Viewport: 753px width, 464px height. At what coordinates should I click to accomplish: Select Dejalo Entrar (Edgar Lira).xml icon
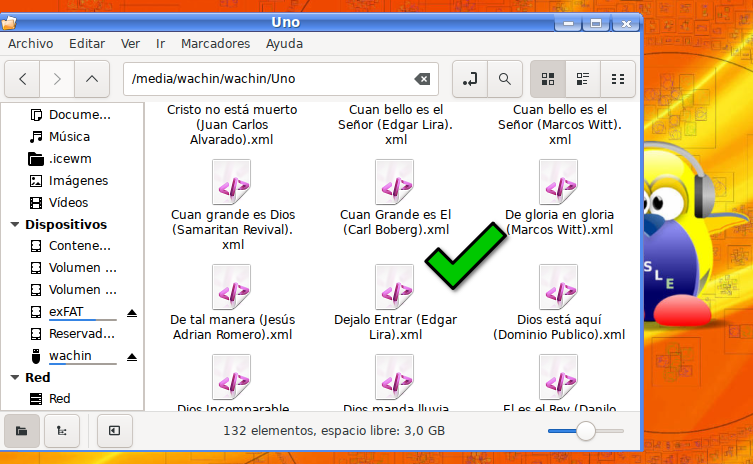(395, 287)
